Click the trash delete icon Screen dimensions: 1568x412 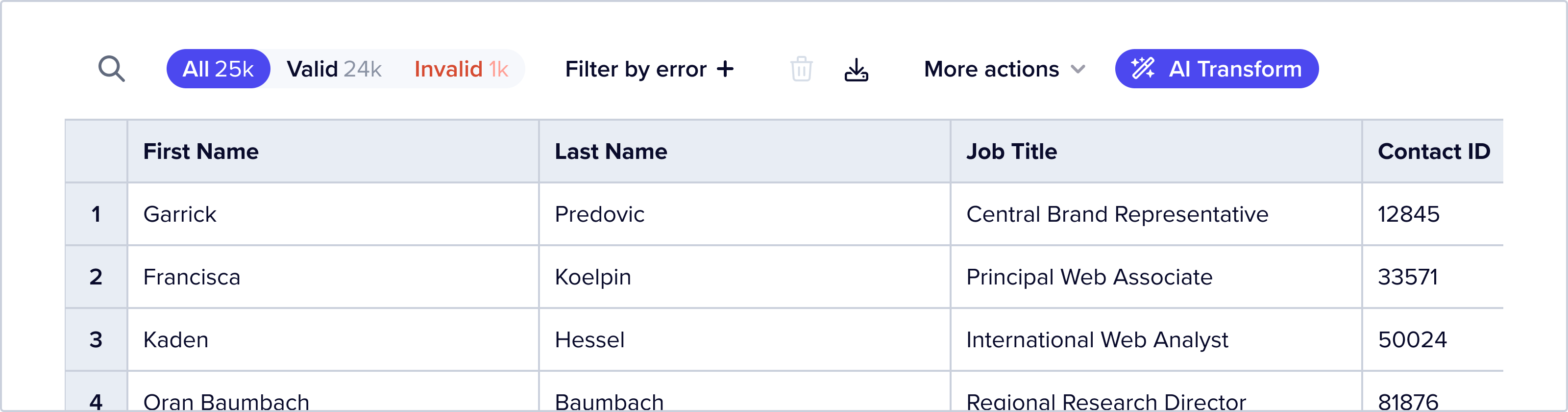(x=801, y=69)
